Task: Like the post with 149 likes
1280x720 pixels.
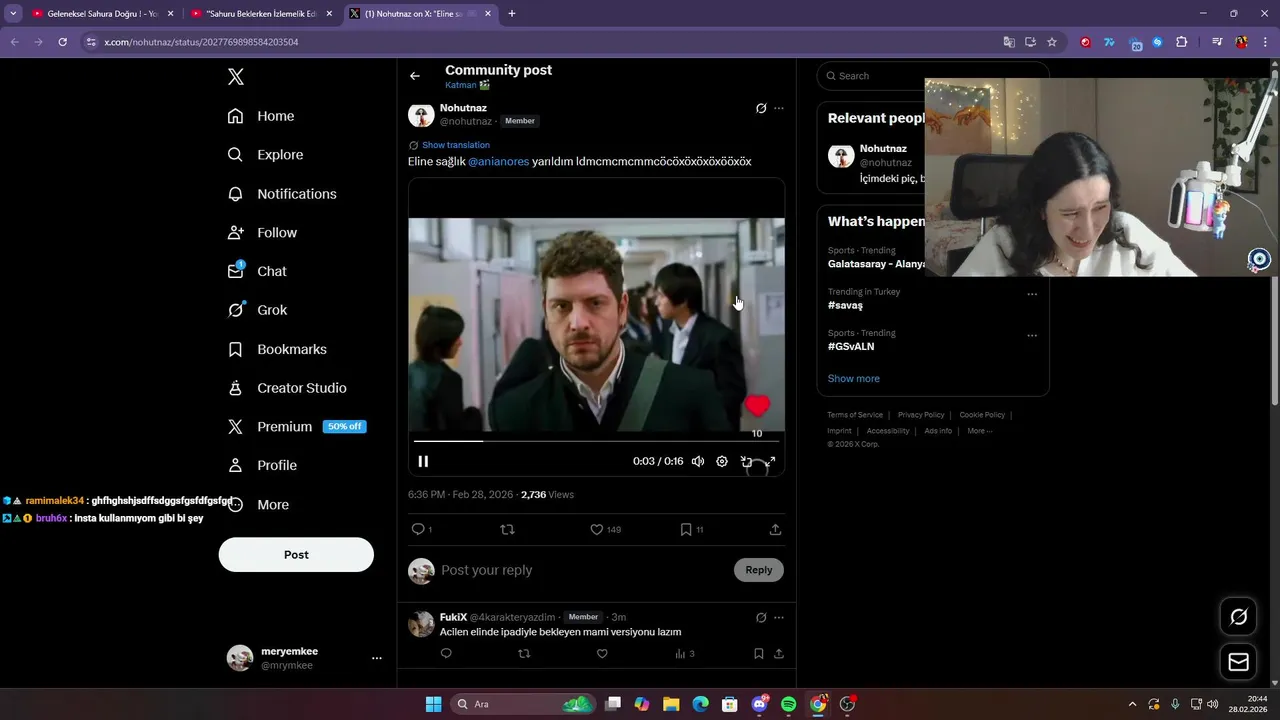Action: point(605,529)
